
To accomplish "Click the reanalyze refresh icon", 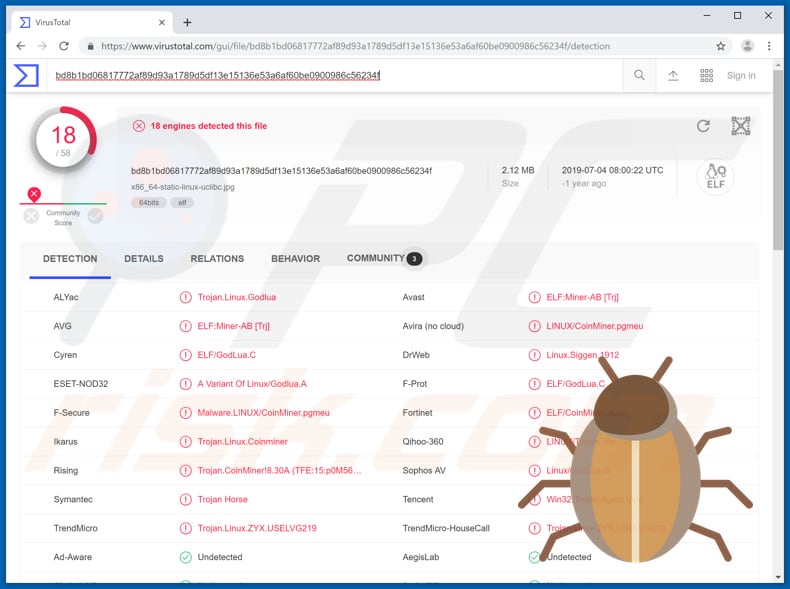I will [703, 126].
